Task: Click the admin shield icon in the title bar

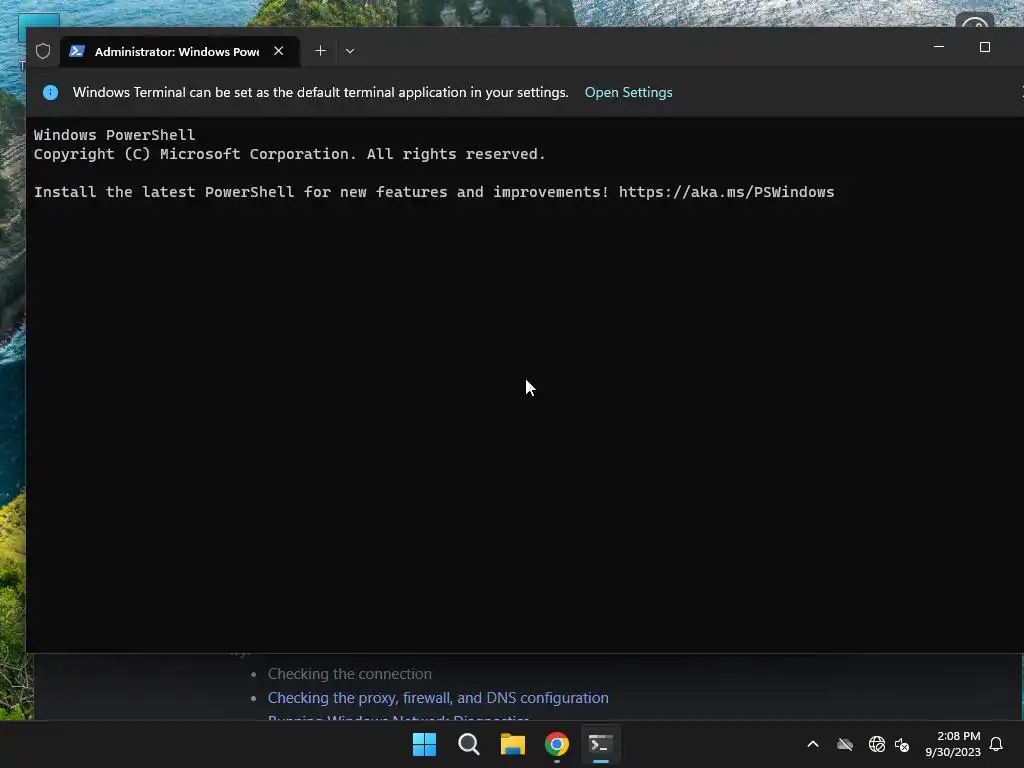Action: [43, 51]
